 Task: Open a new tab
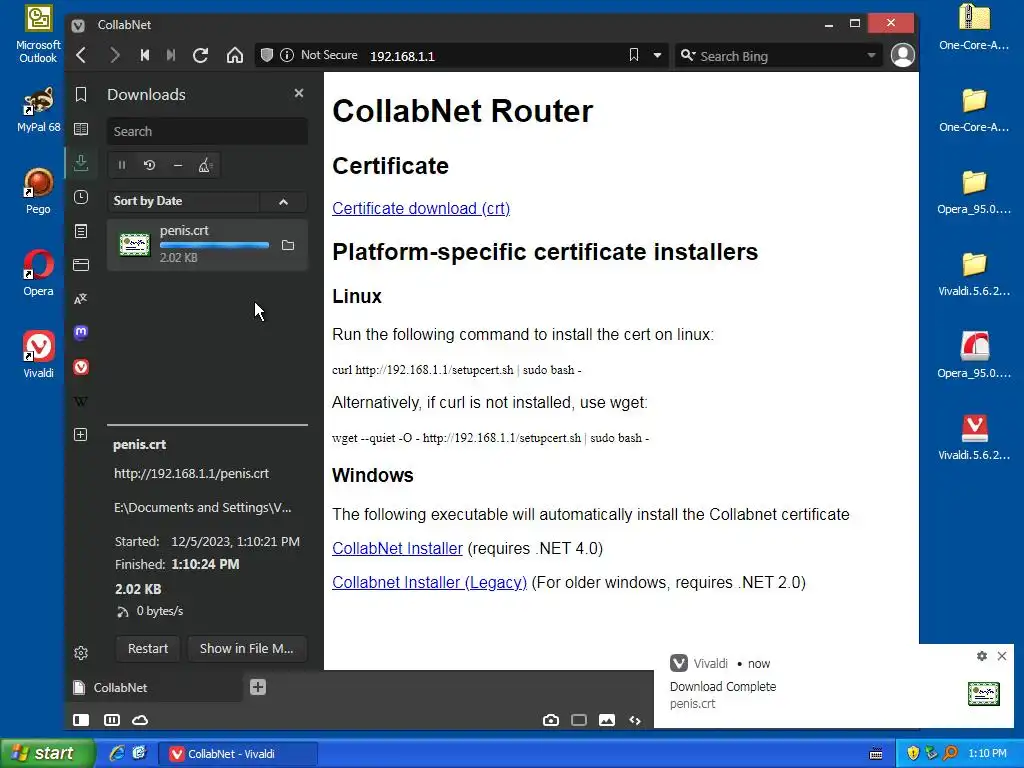pyautogui.click(x=258, y=687)
